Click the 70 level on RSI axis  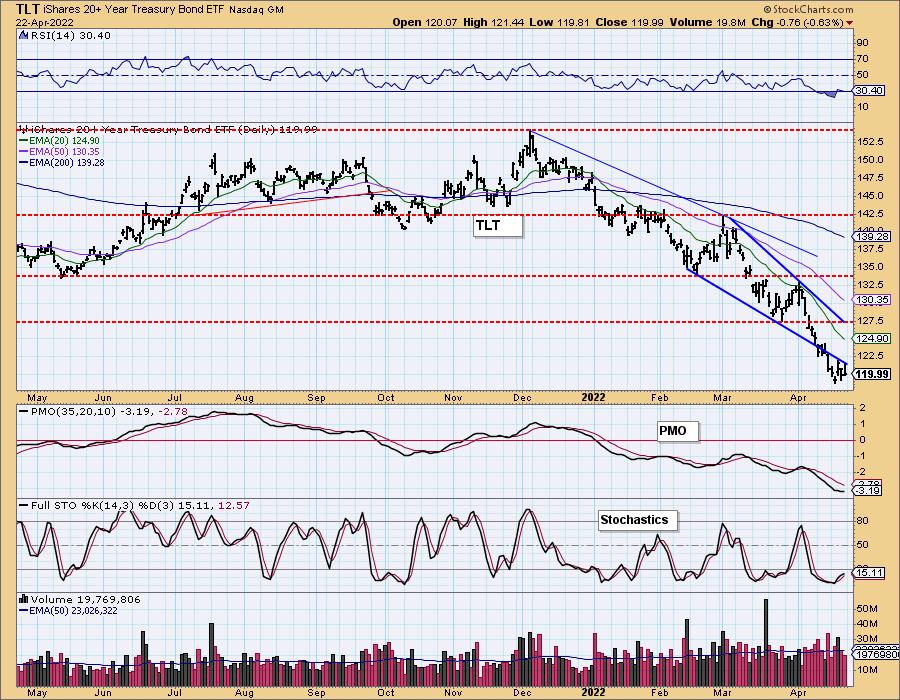click(862, 59)
